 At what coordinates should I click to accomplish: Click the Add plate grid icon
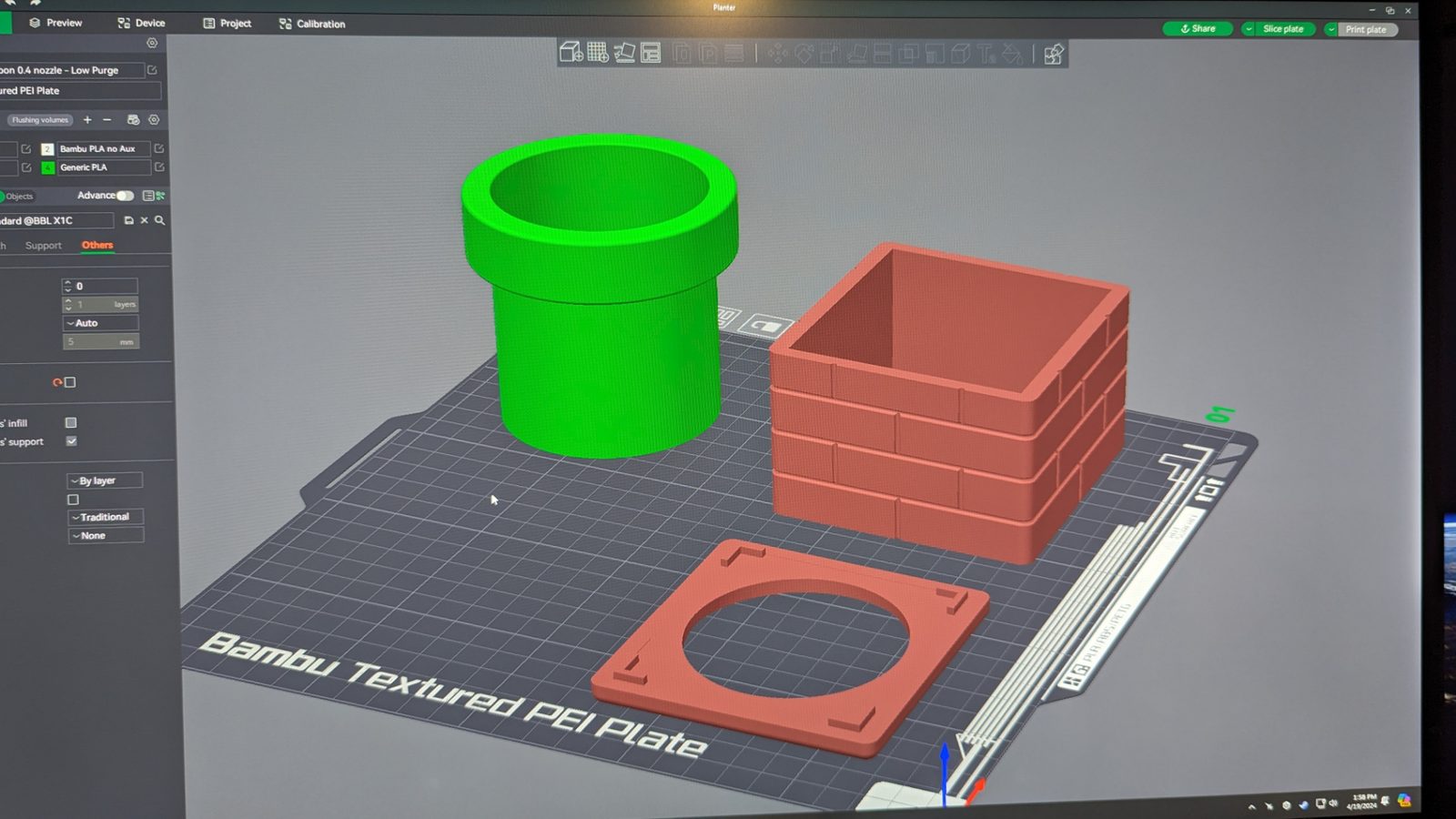(x=598, y=53)
